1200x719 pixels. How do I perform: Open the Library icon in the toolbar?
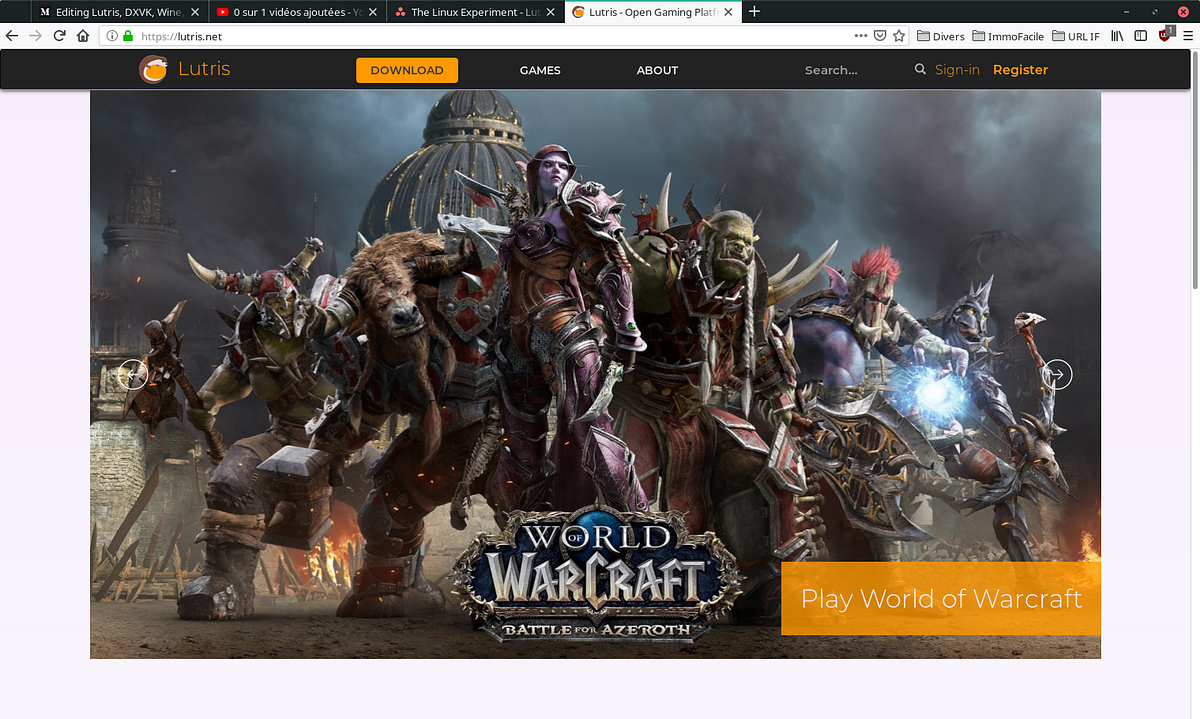1117,36
